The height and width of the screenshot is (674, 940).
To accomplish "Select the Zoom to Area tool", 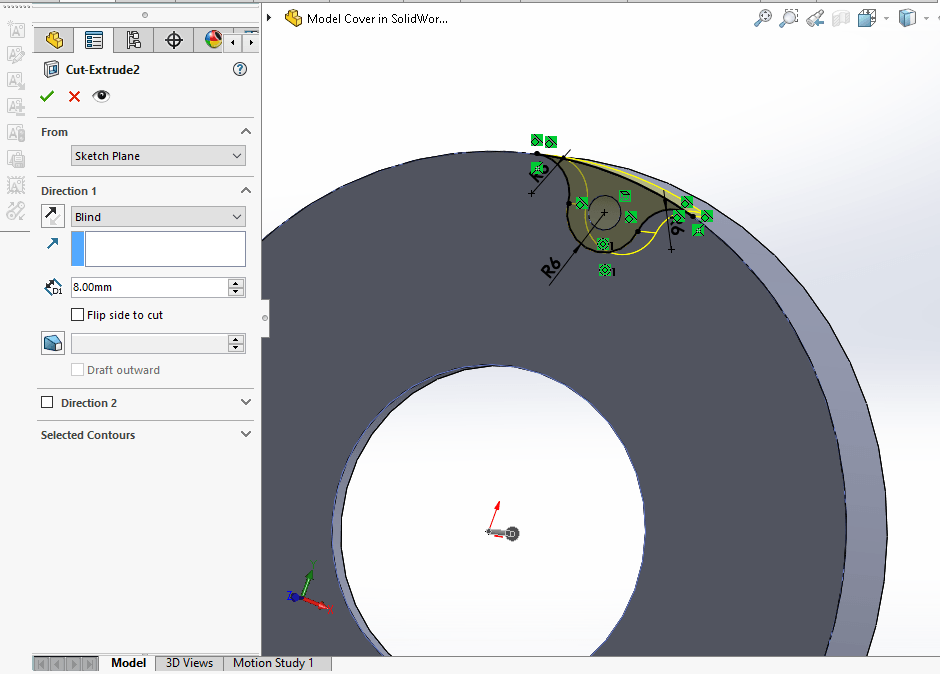I will pos(789,18).
